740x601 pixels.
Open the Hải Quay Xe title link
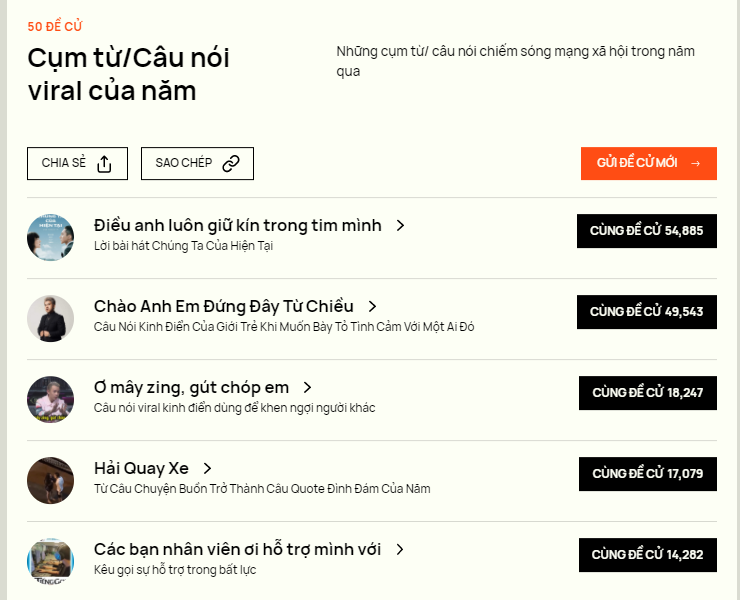(141, 469)
